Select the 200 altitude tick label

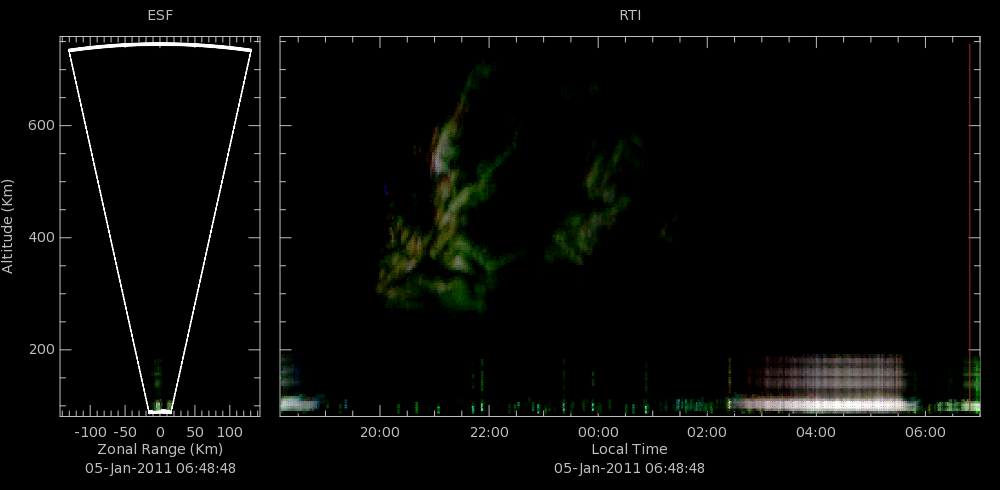[41, 350]
